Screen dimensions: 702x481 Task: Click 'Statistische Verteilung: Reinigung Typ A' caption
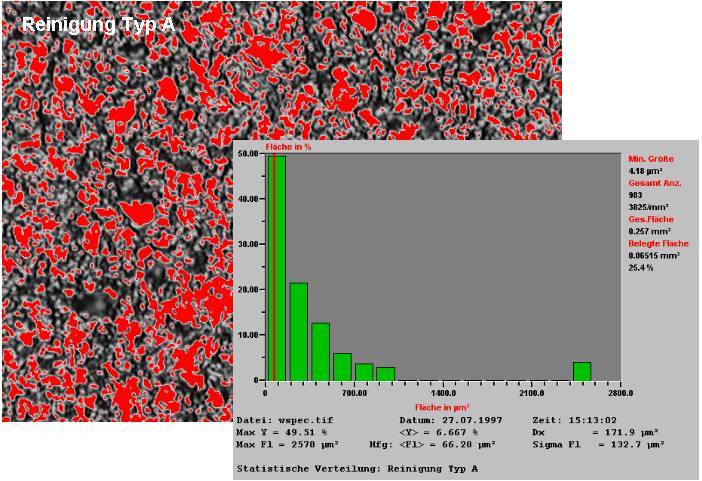[358, 469]
